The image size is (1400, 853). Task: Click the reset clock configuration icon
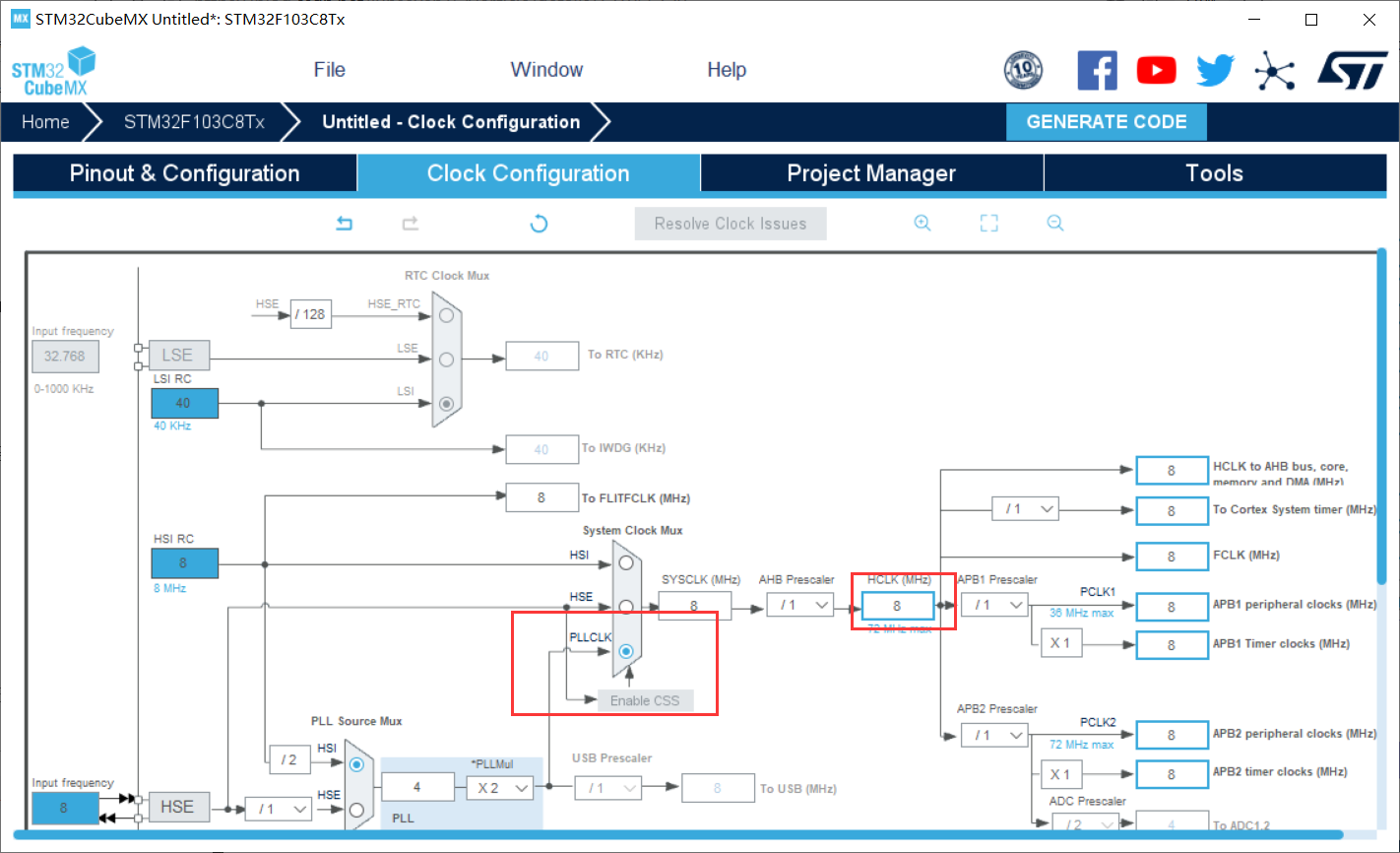click(539, 224)
